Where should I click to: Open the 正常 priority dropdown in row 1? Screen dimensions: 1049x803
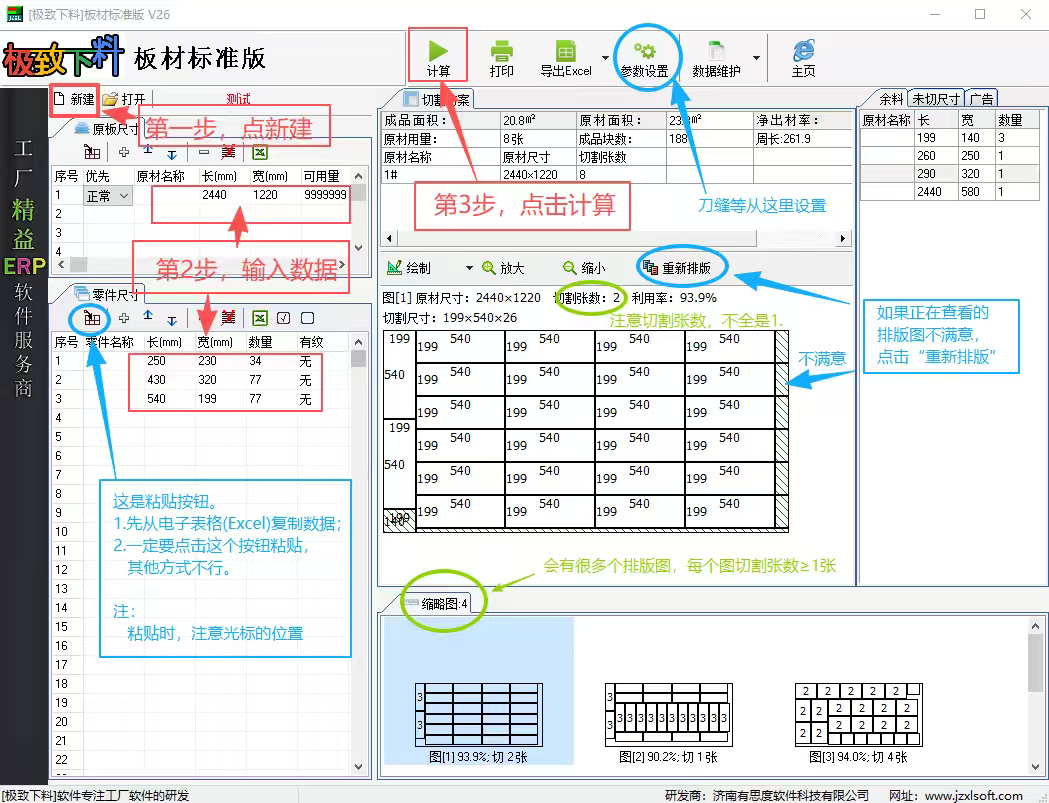(123, 197)
